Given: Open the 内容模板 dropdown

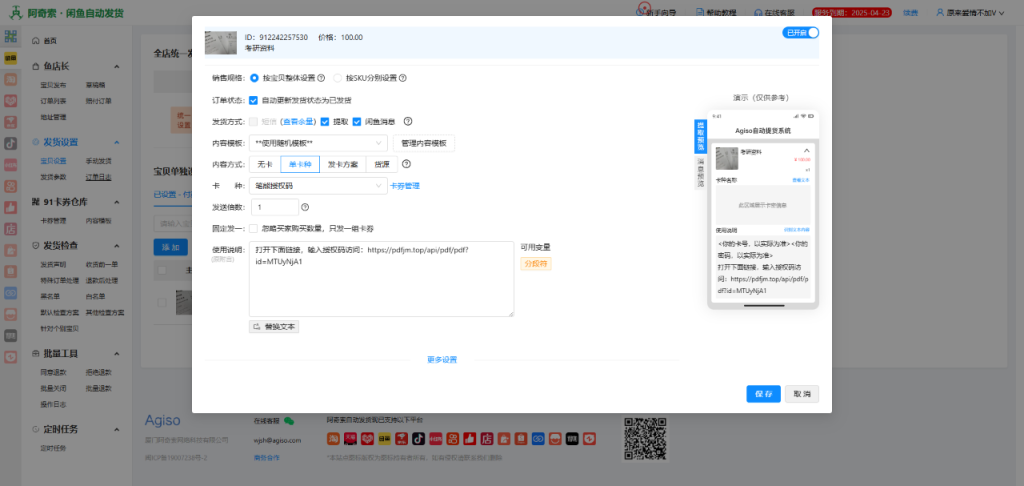Looking at the screenshot, I should (x=318, y=143).
